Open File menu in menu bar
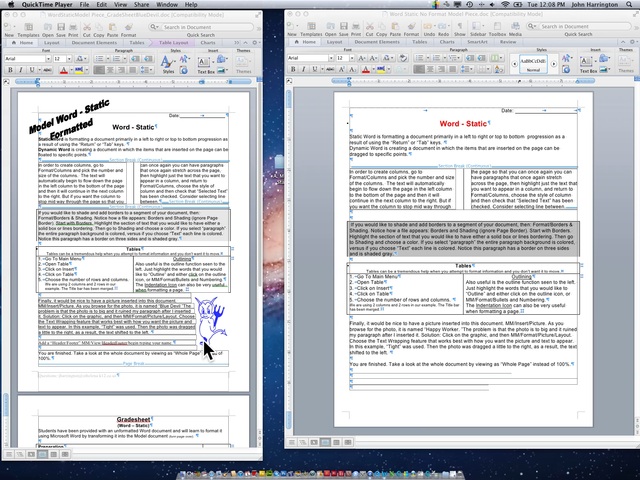Viewport: 640px width, 480px height. point(84,4)
